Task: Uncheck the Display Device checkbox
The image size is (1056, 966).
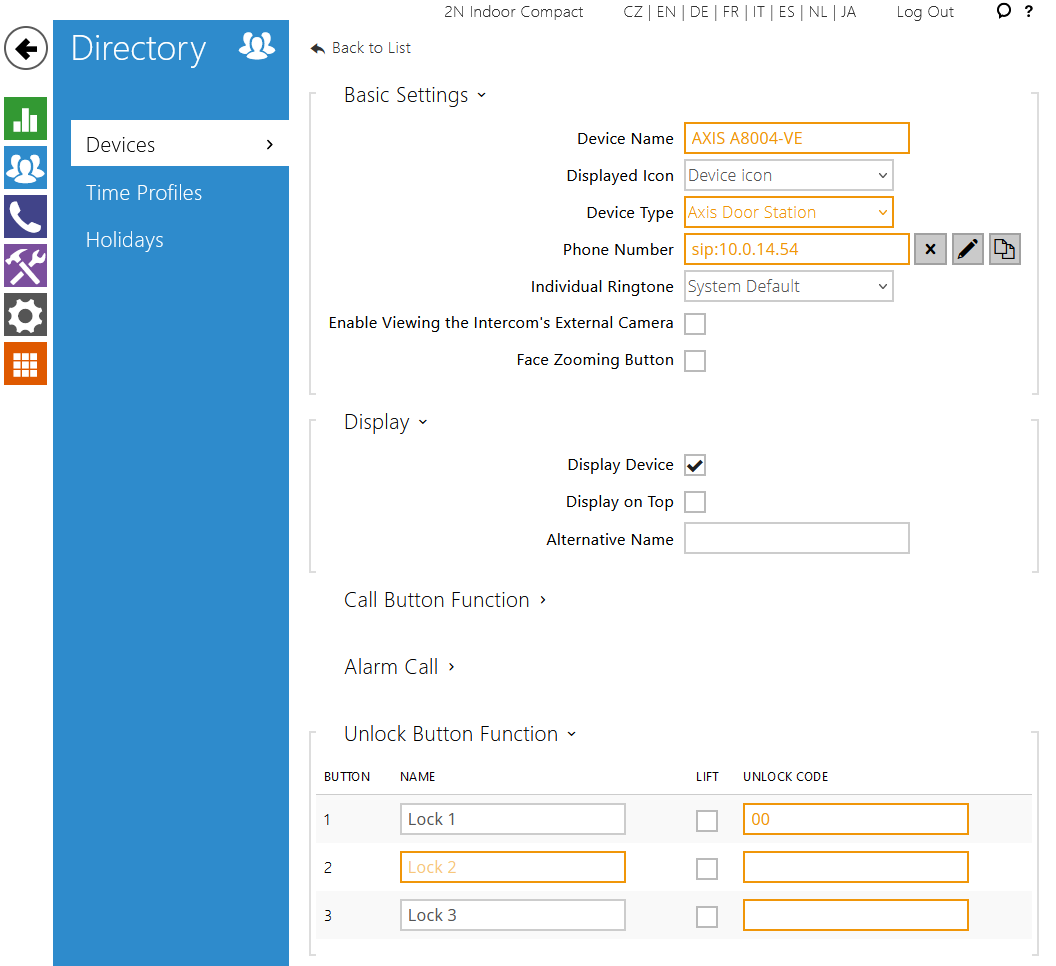Action: click(695, 465)
